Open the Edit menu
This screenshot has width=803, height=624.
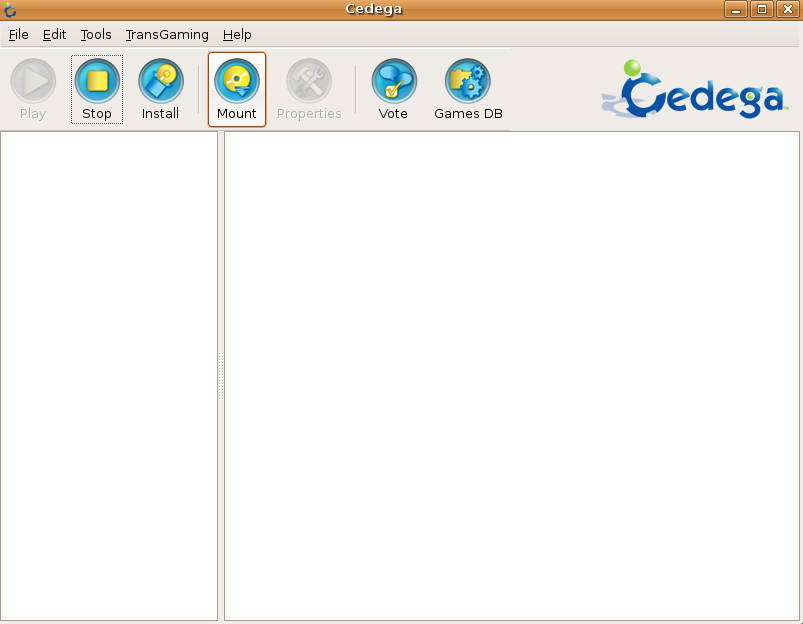54,35
